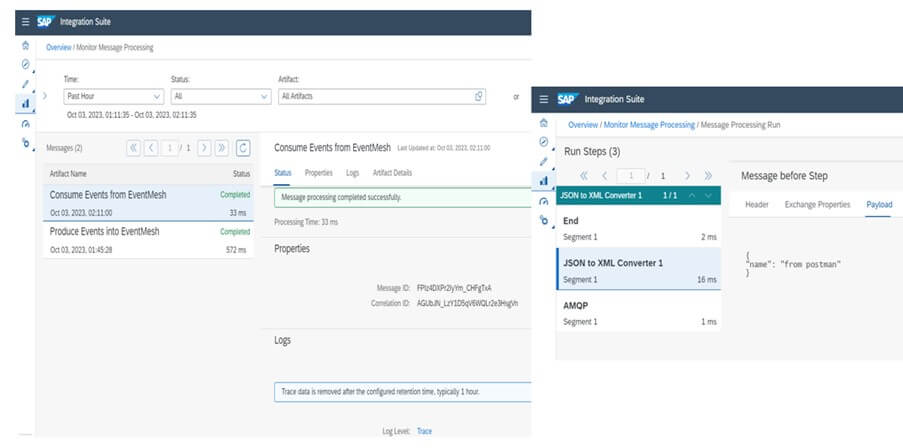Open hamburger menu in right Message Processing Run window

544,99
